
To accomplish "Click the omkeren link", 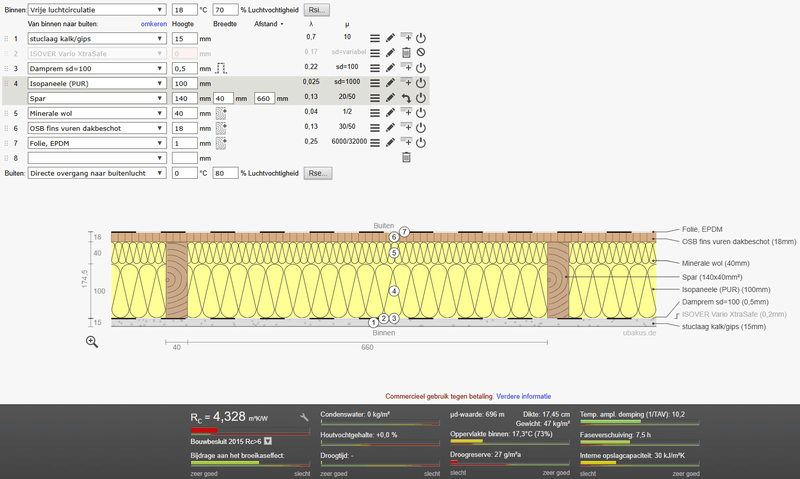I will 154,24.
